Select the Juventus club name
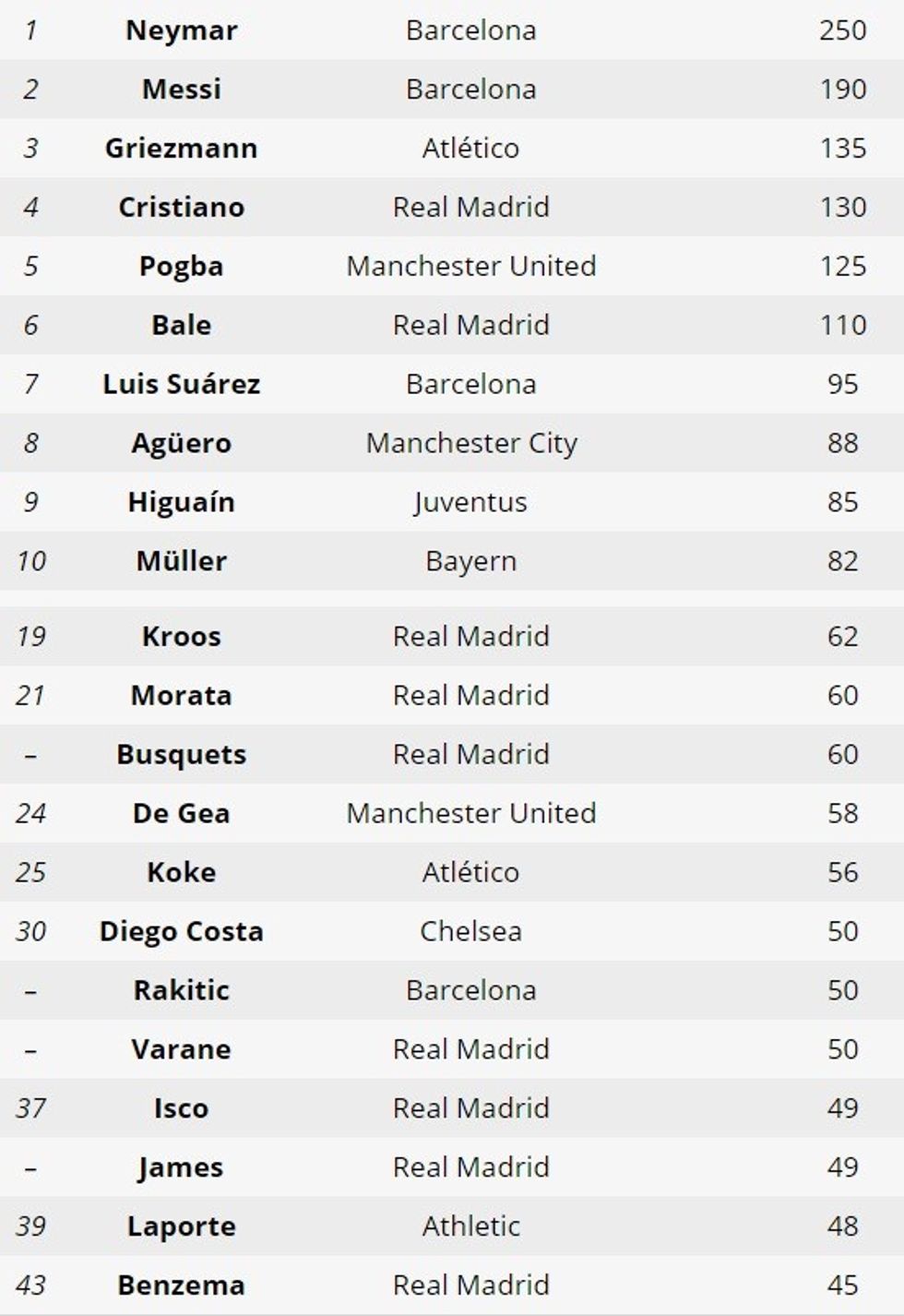This screenshot has width=904, height=1316. [470, 503]
